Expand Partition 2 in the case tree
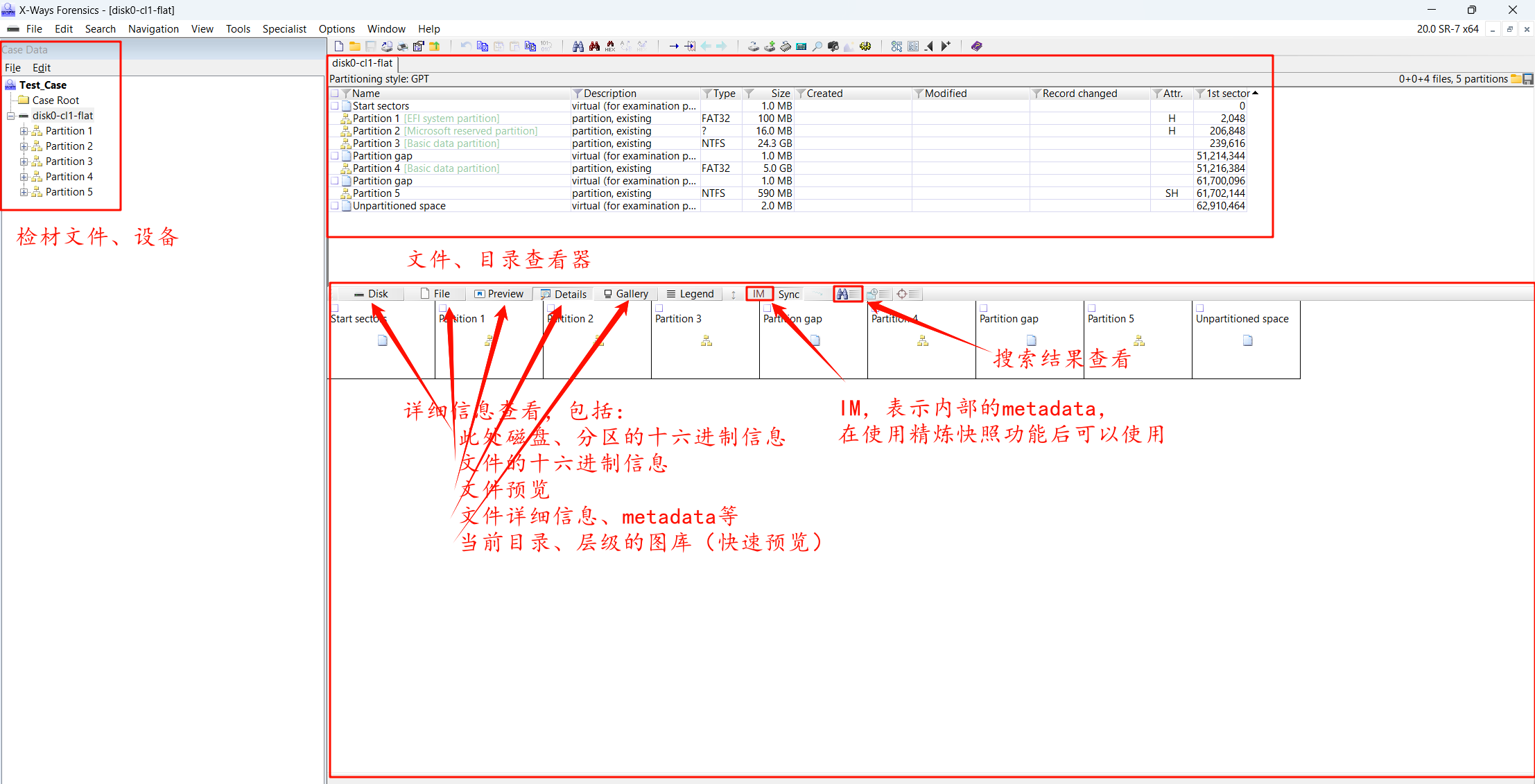 (24, 146)
